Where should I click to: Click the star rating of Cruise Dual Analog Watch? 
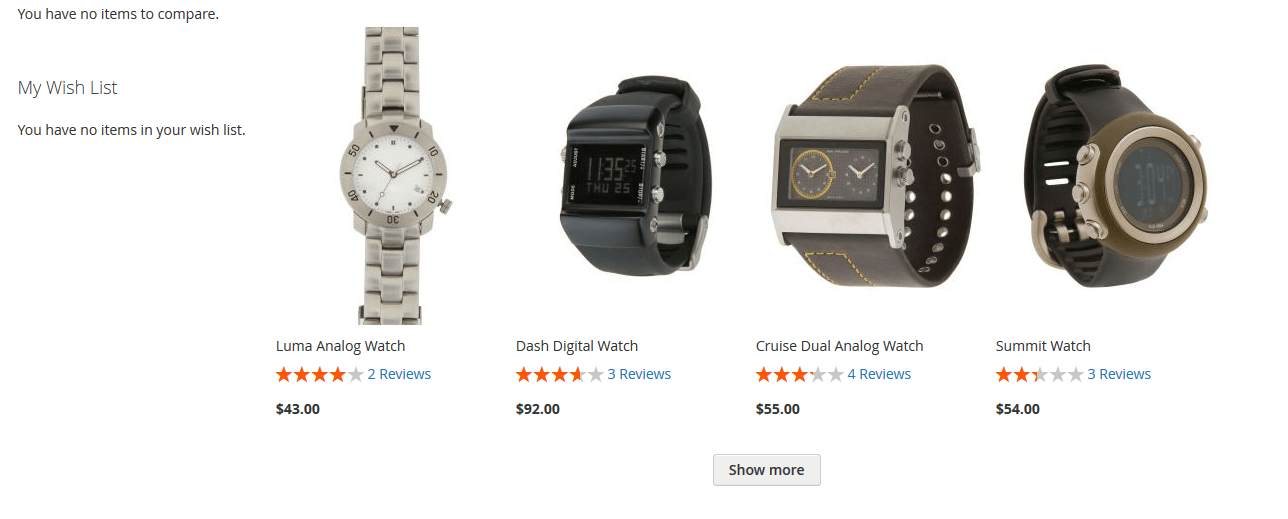pos(800,374)
